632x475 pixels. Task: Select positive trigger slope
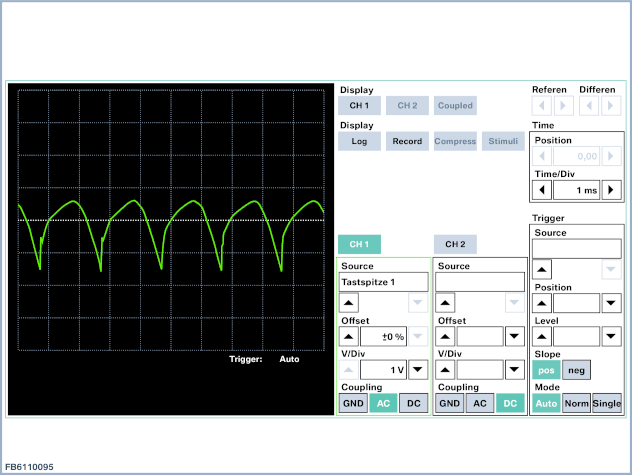[546, 370]
